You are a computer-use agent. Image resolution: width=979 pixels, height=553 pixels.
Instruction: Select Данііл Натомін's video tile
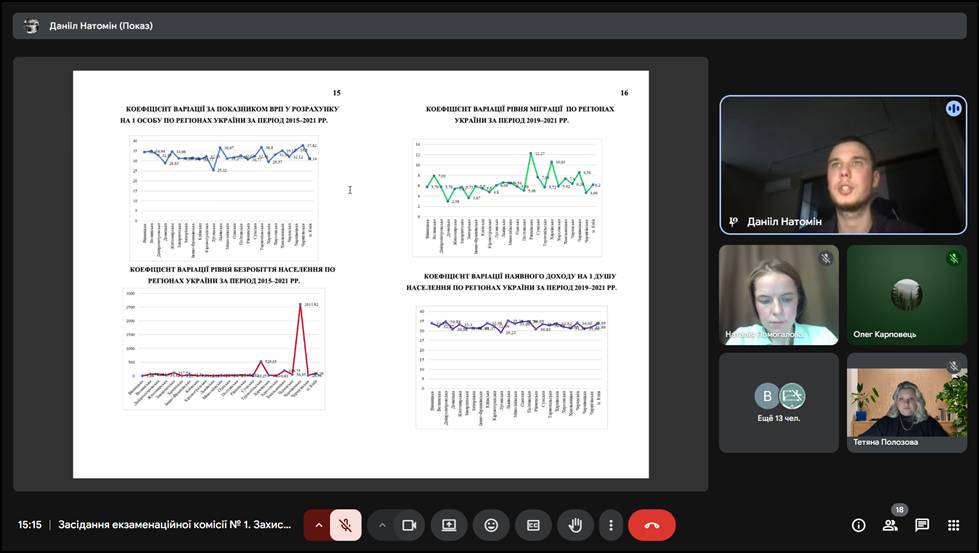(x=843, y=165)
